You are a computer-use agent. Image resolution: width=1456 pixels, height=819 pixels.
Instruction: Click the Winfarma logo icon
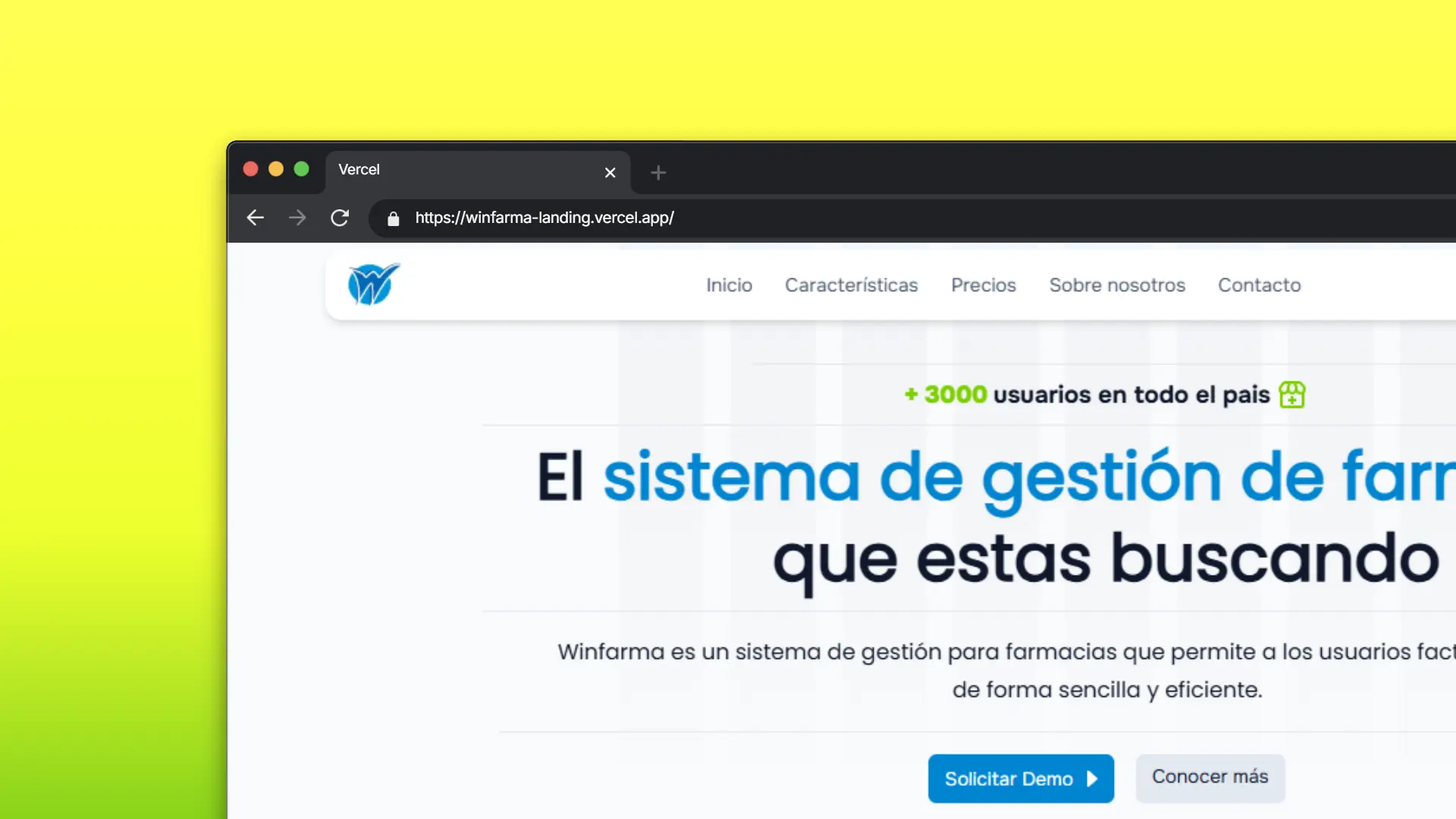(373, 284)
